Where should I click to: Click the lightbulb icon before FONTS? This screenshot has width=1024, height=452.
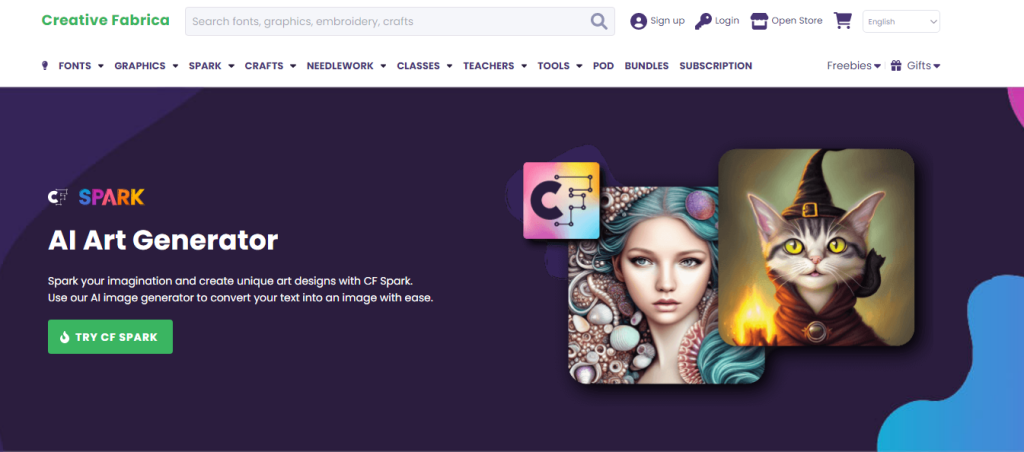(45, 66)
